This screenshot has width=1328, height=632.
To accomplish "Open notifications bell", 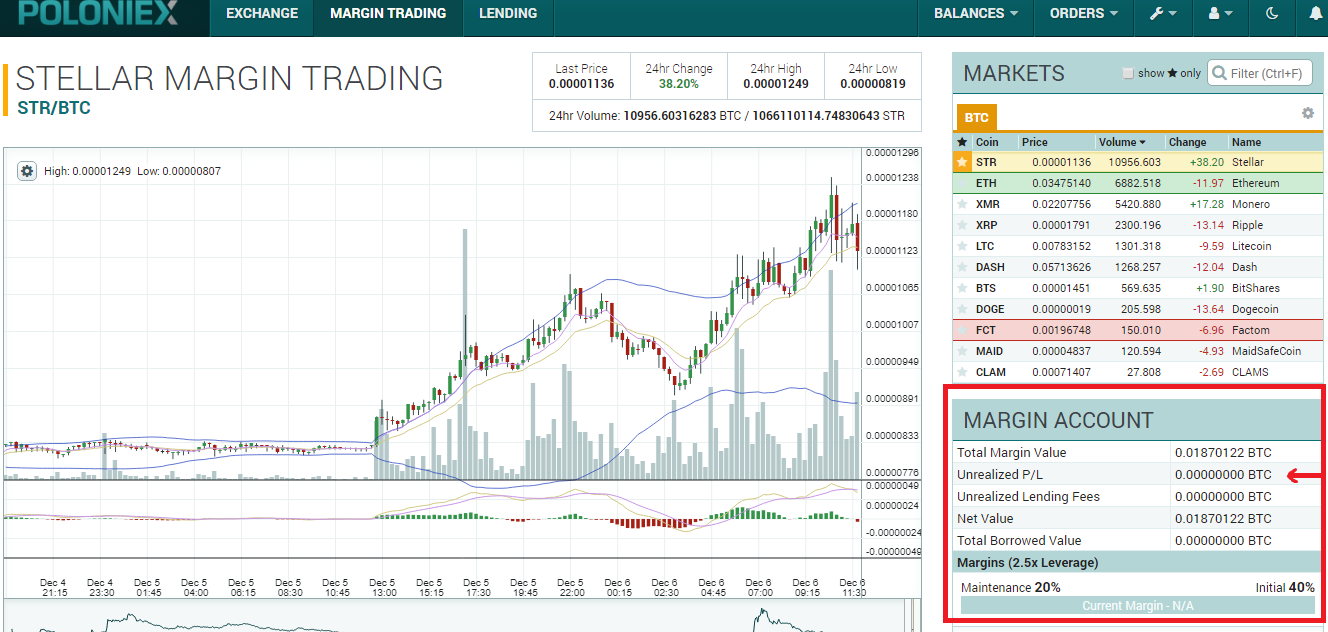I will point(1314,14).
